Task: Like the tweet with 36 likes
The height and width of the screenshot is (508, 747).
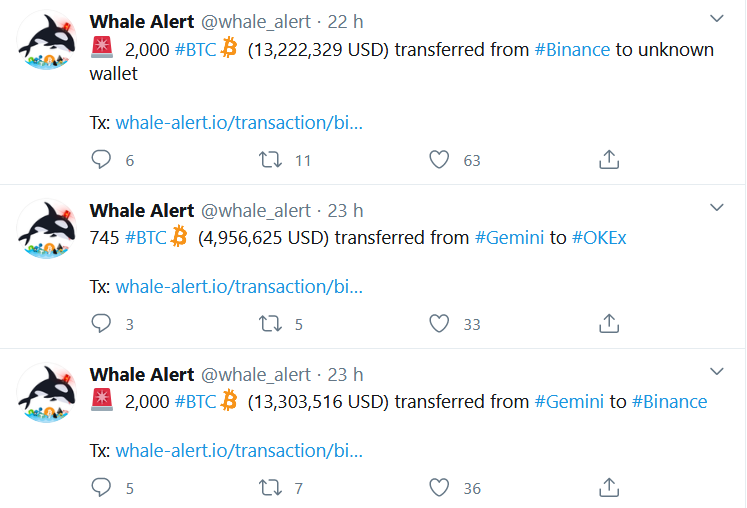Action: [438, 487]
